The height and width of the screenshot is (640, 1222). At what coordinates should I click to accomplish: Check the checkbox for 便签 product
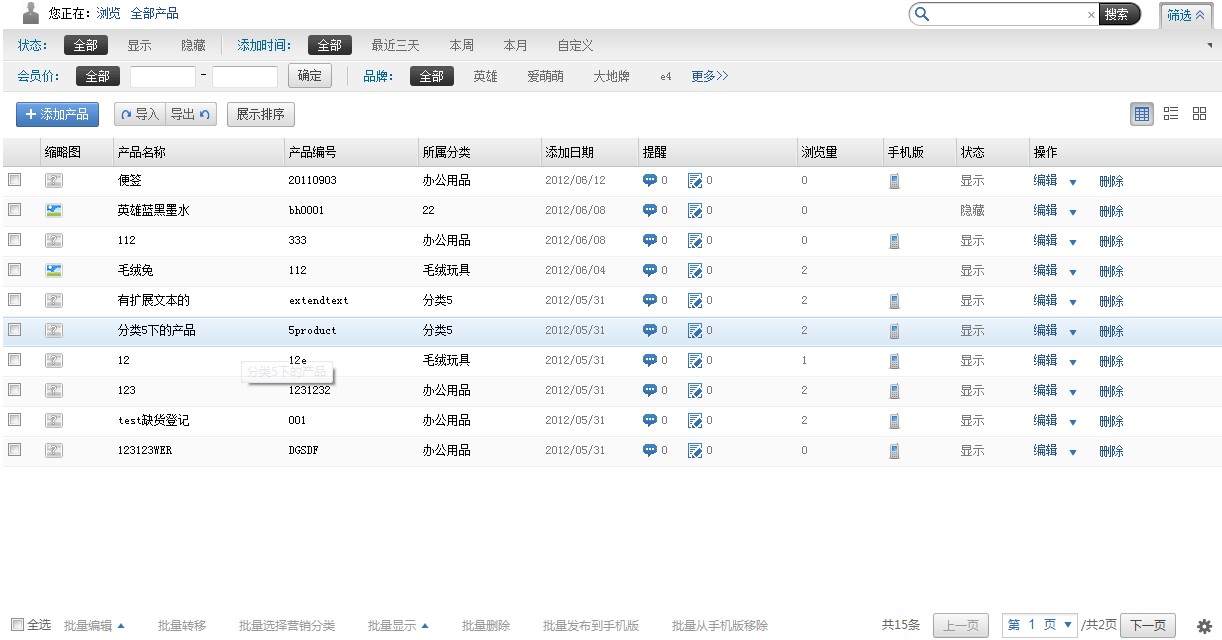pos(15,181)
